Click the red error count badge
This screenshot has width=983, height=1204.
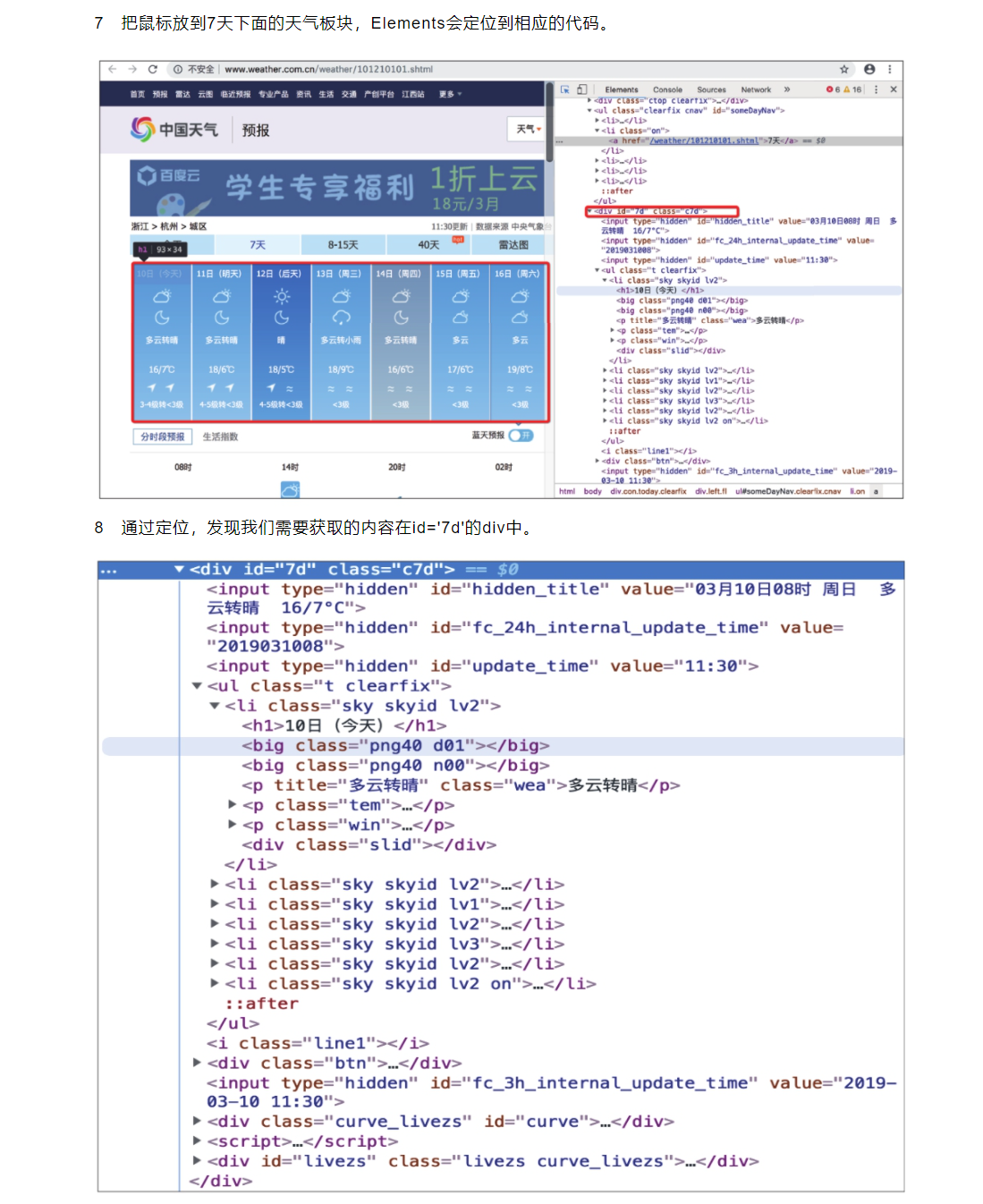[x=834, y=89]
